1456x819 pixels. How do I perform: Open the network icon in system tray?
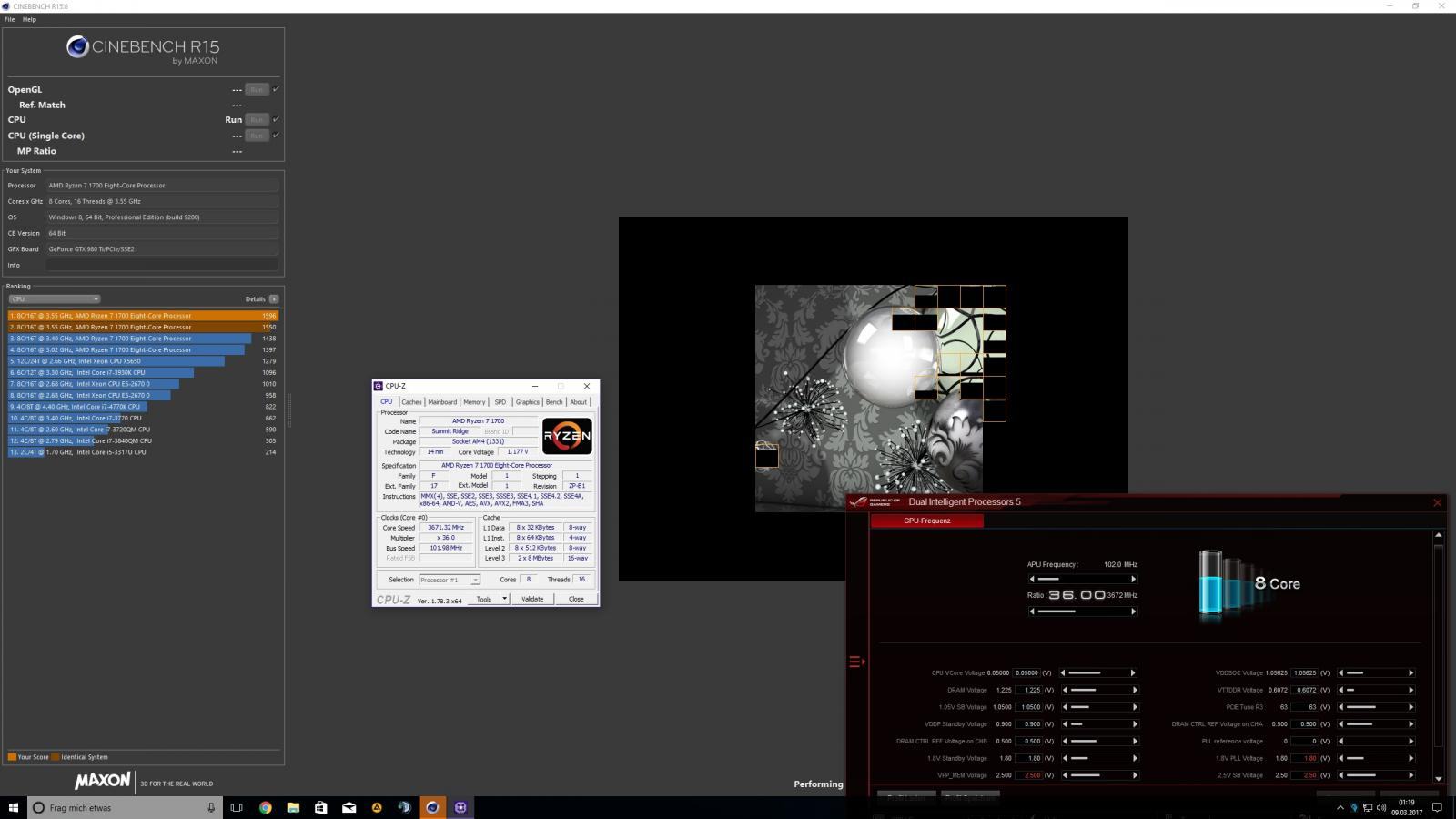tap(1368, 807)
